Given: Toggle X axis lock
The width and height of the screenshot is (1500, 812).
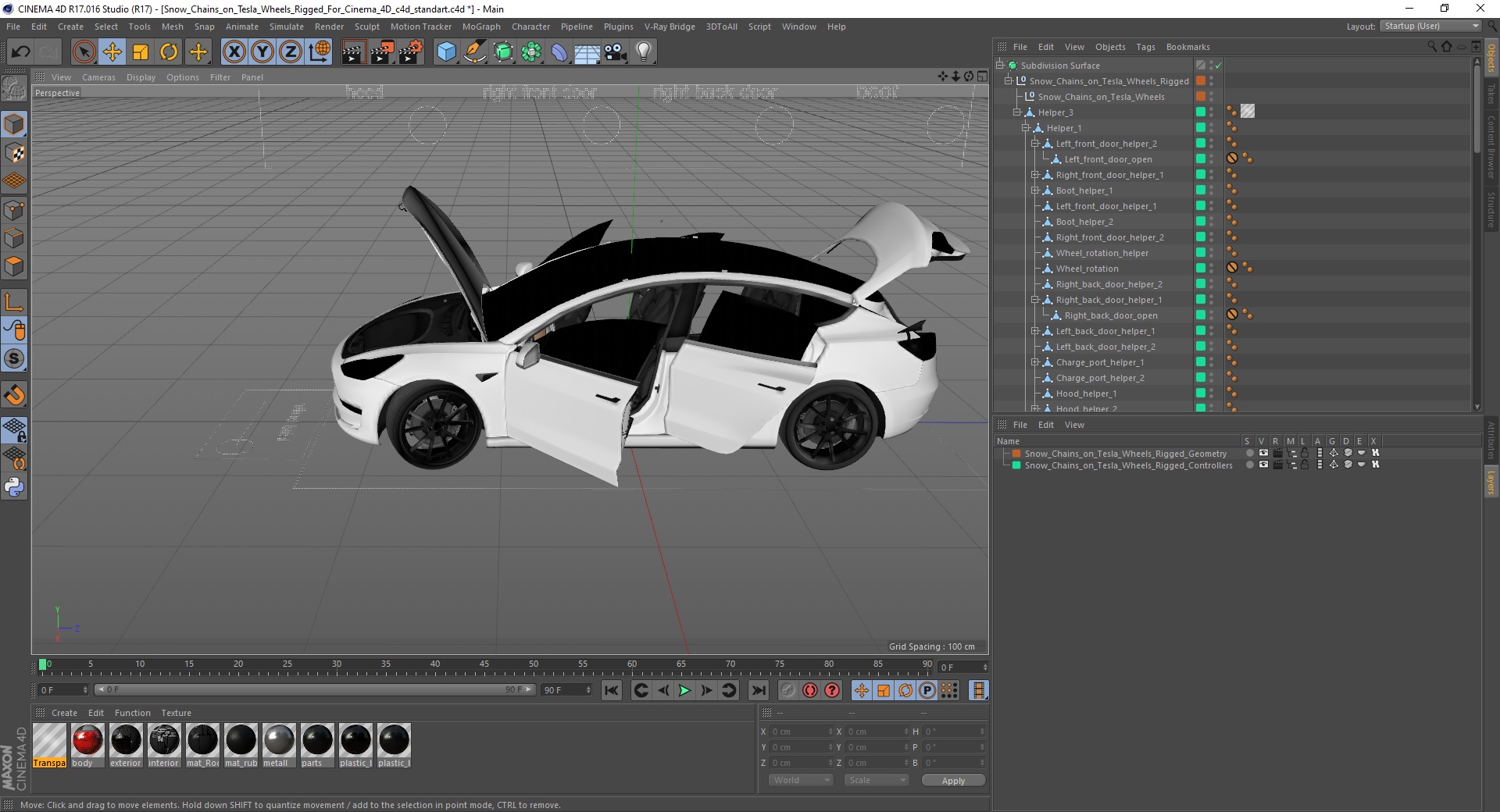Looking at the screenshot, I should [x=234, y=52].
